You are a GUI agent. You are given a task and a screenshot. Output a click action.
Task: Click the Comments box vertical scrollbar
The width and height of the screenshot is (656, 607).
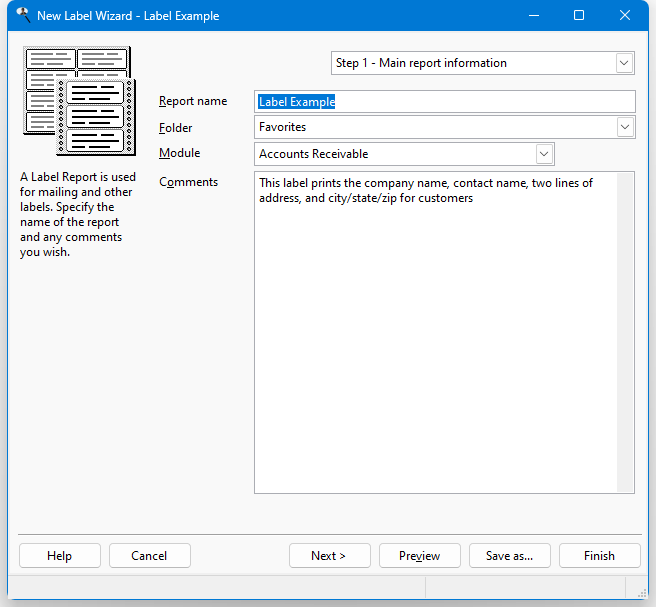[625, 333]
